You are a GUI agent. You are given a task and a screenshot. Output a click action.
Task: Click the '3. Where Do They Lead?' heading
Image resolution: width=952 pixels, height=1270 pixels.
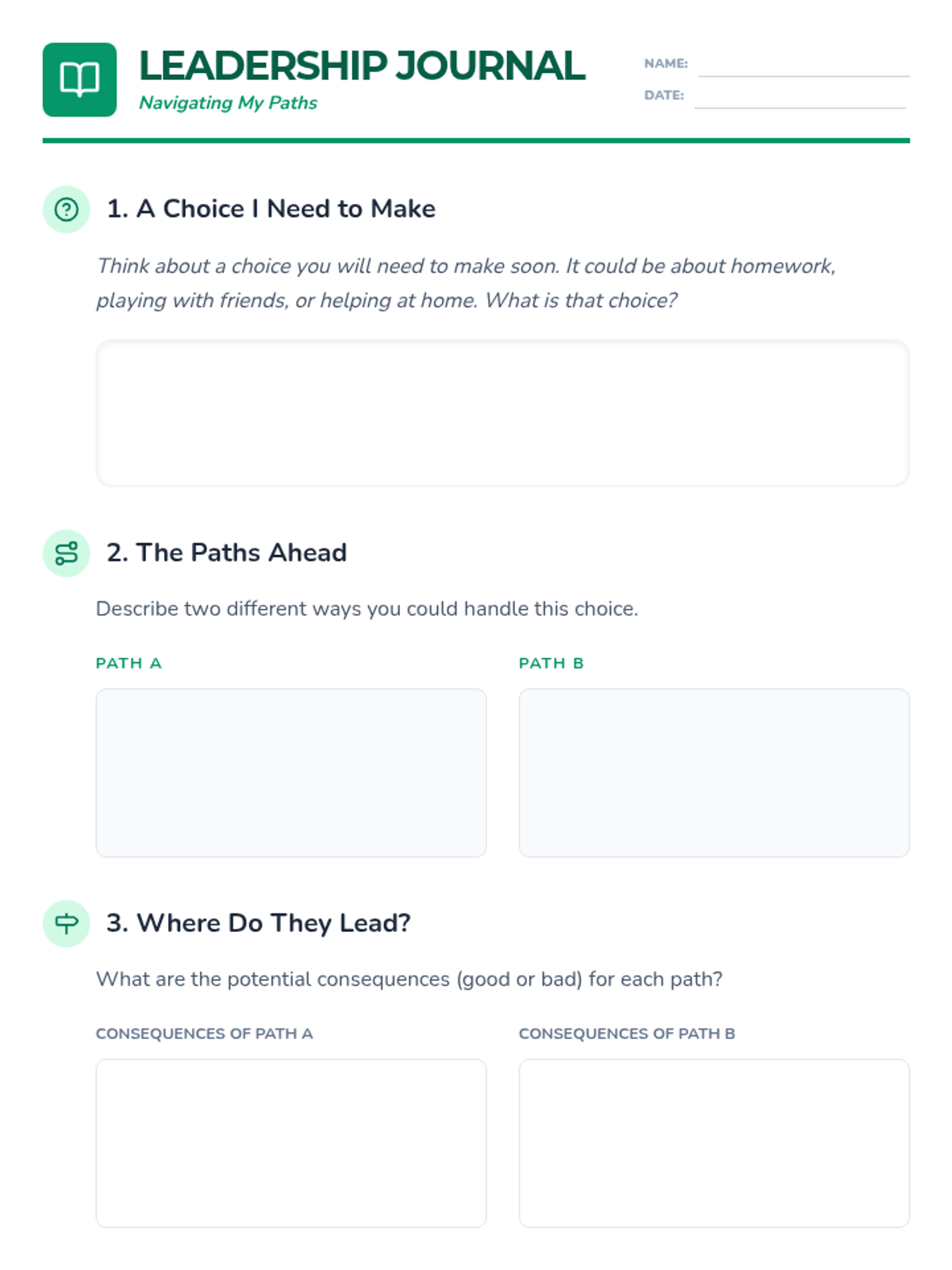click(x=259, y=923)
